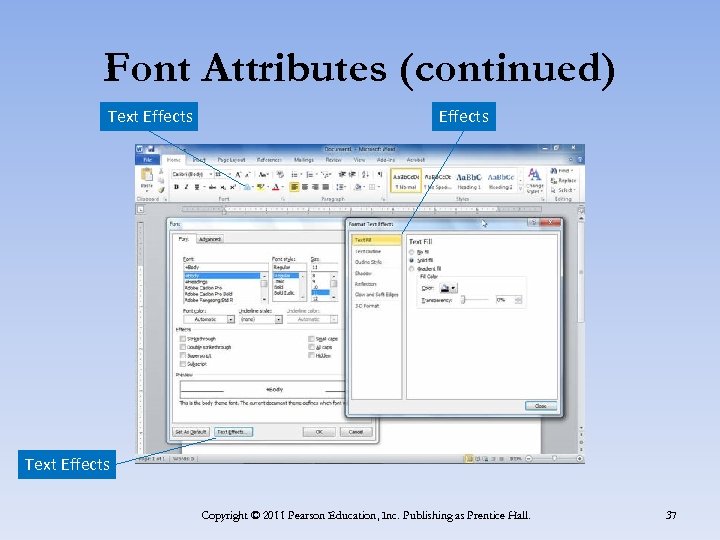Screen dimensions: 720x540
Task: Select Align Text Right in the ribbon
Action: point(315,187)
